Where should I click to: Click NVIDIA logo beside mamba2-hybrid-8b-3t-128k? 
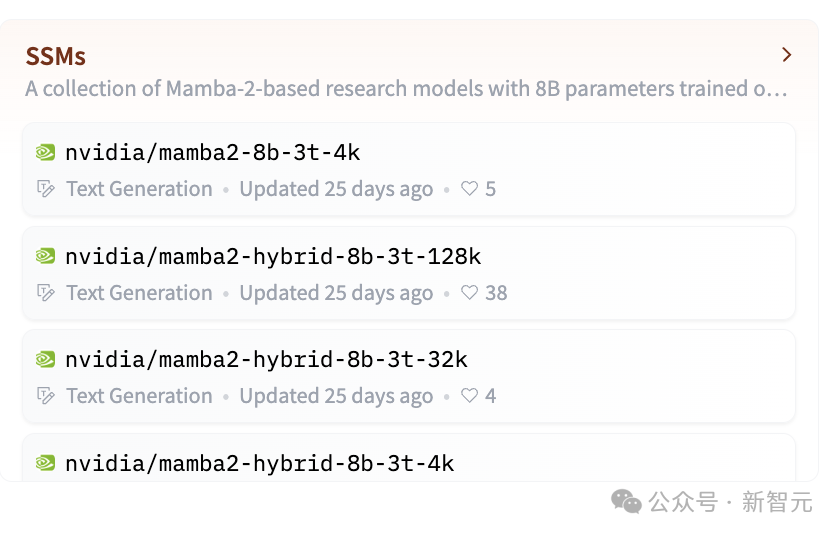45,257
